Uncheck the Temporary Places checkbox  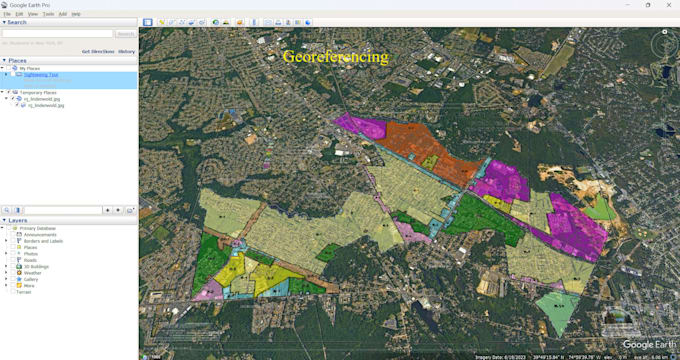pos(9,92)
